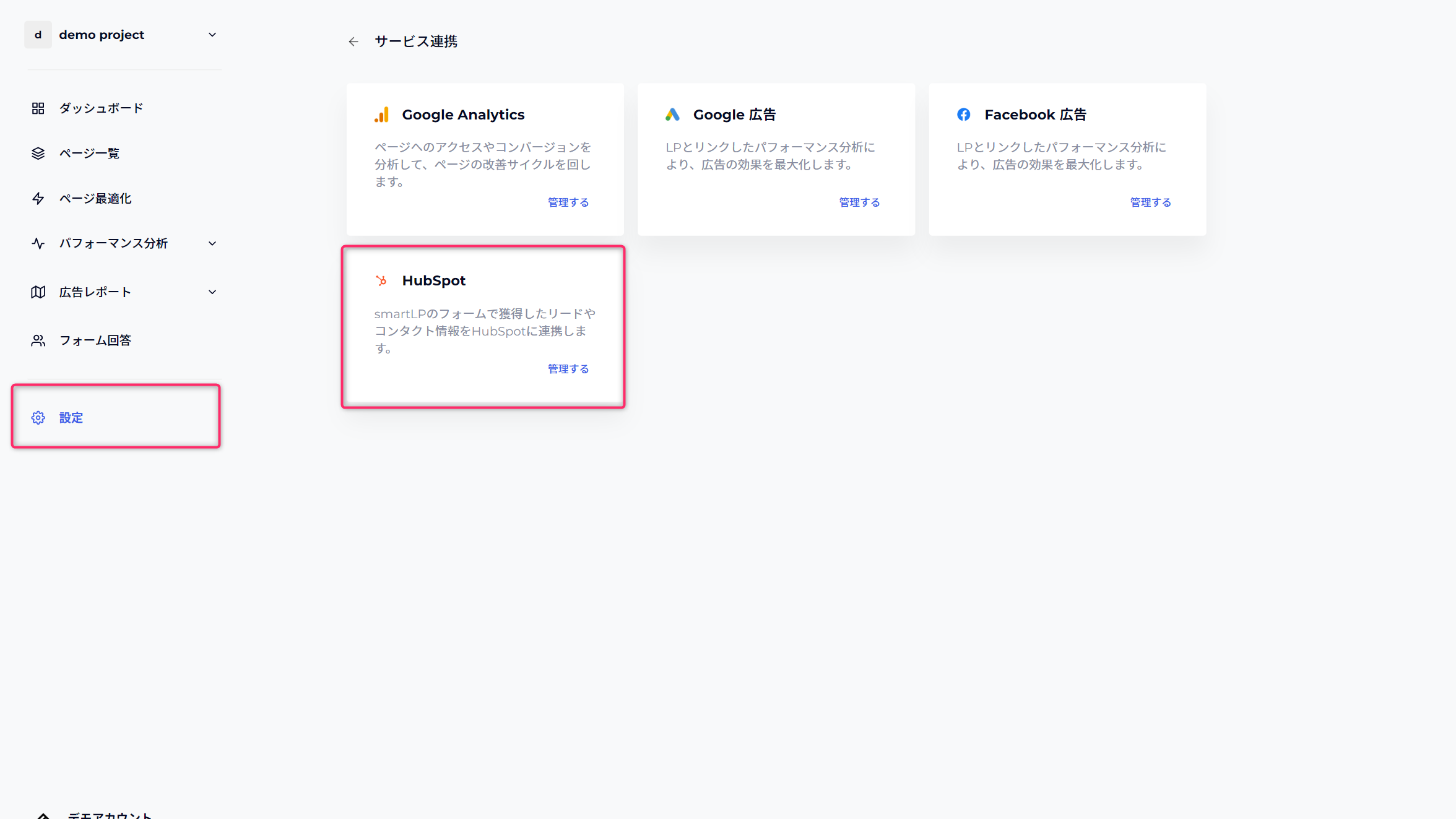Click the 広告レポート map icon
Image resolution: width=1456 pixels, height=819 pixels.
[x=38, y=292]
